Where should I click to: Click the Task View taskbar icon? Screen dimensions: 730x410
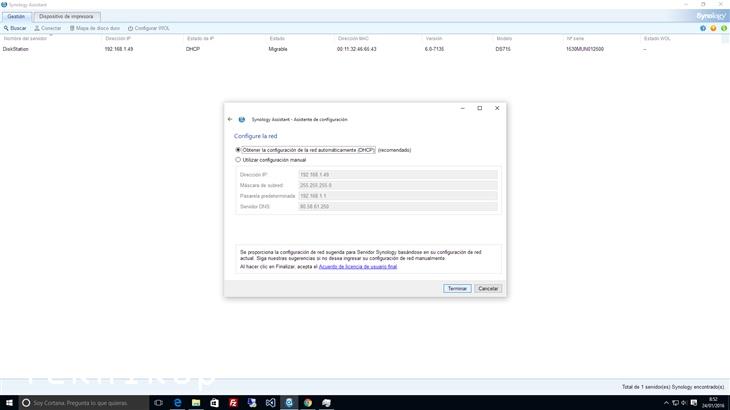point(158,403)
